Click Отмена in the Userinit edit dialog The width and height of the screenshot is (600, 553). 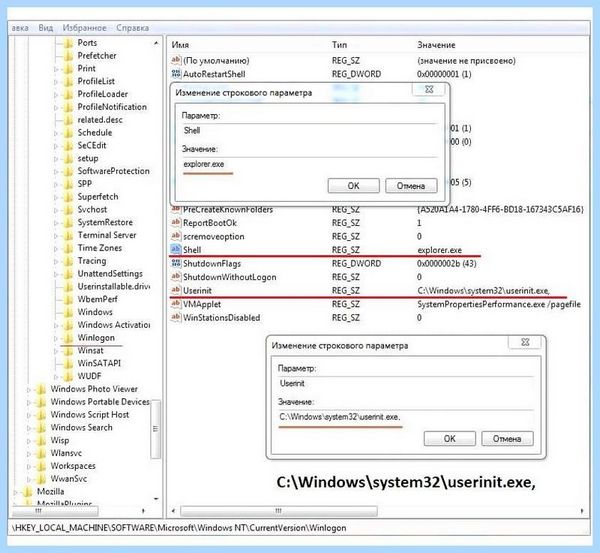pyautogui.click(x=507, y=439)
